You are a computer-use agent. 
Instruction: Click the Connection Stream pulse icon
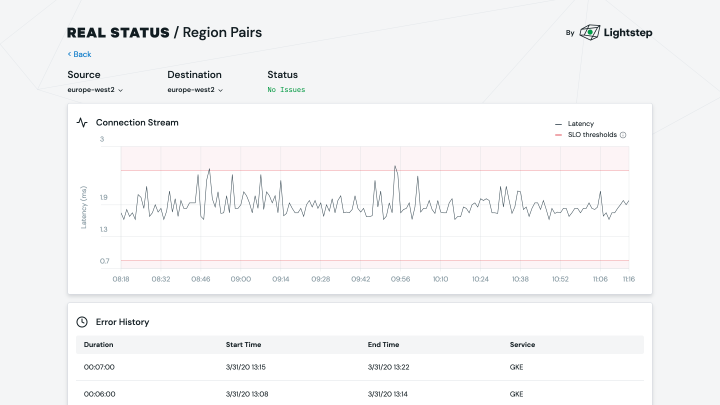tap(82, 123)
